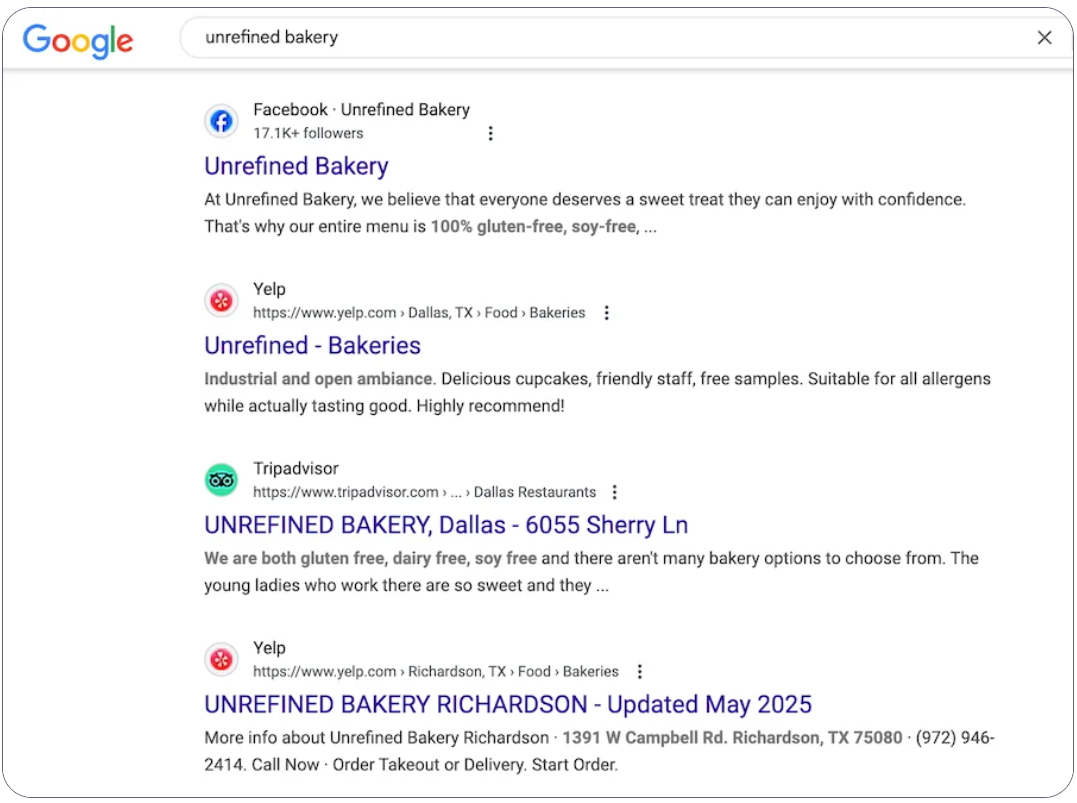Click the Yelp favicon for the Richardson result

tap(221, 659)
